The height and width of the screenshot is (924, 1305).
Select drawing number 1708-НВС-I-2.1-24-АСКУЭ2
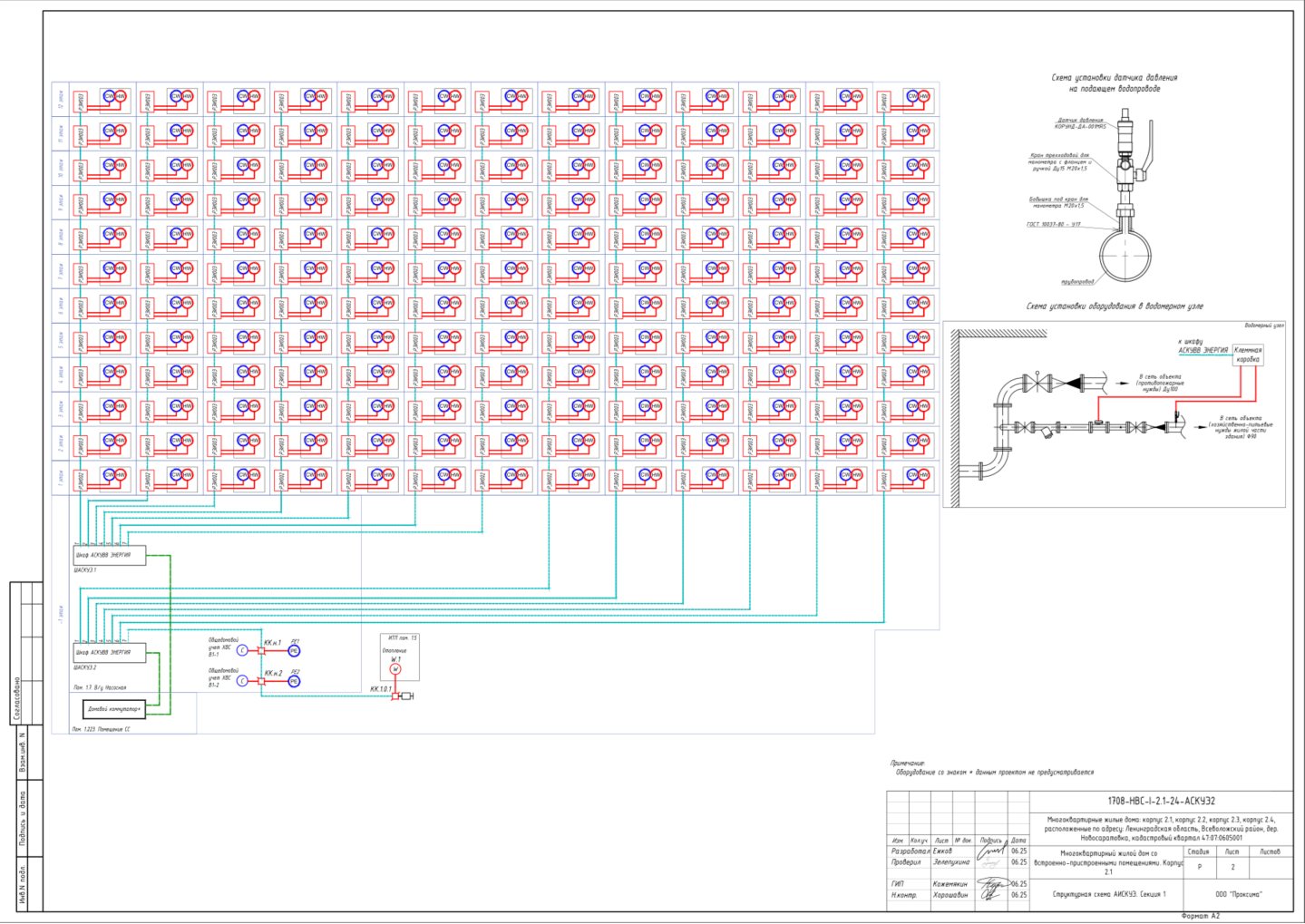(x=1161, y=802)
